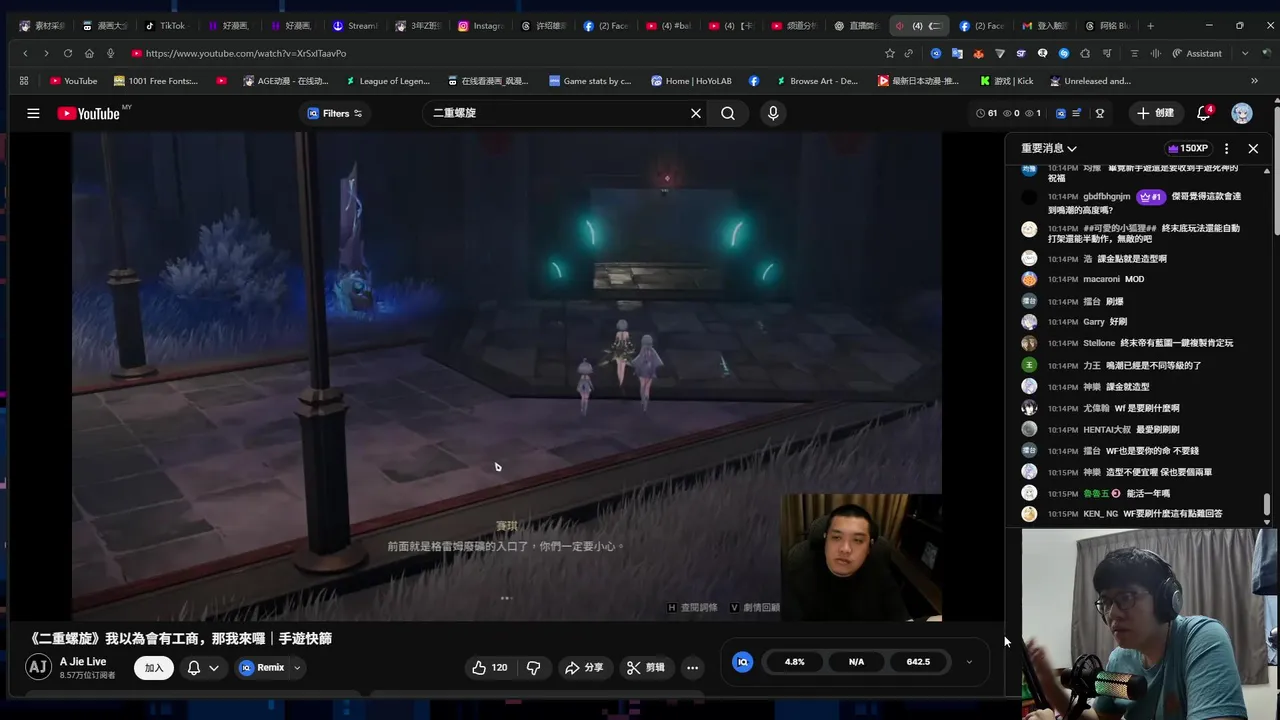The width and height of the screenshot is (1280, 720).
Task: Open live chat options three-dot menu
Action: click(x=1227, y=148)
